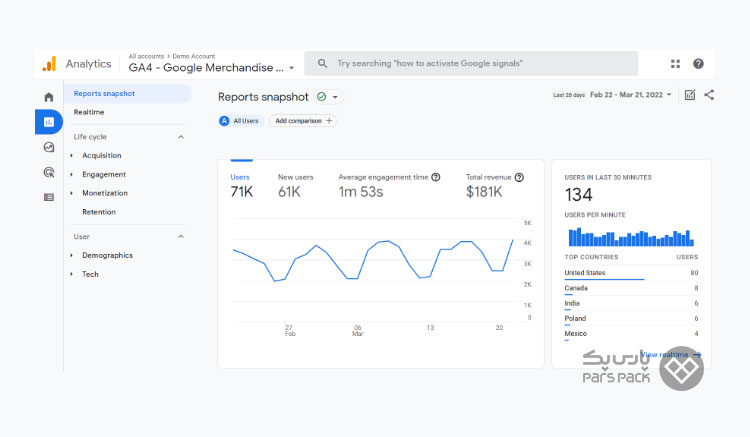Click the users per minute bar chart
The width and height of the screenshot is (750, 437).
tap(631, 237)
